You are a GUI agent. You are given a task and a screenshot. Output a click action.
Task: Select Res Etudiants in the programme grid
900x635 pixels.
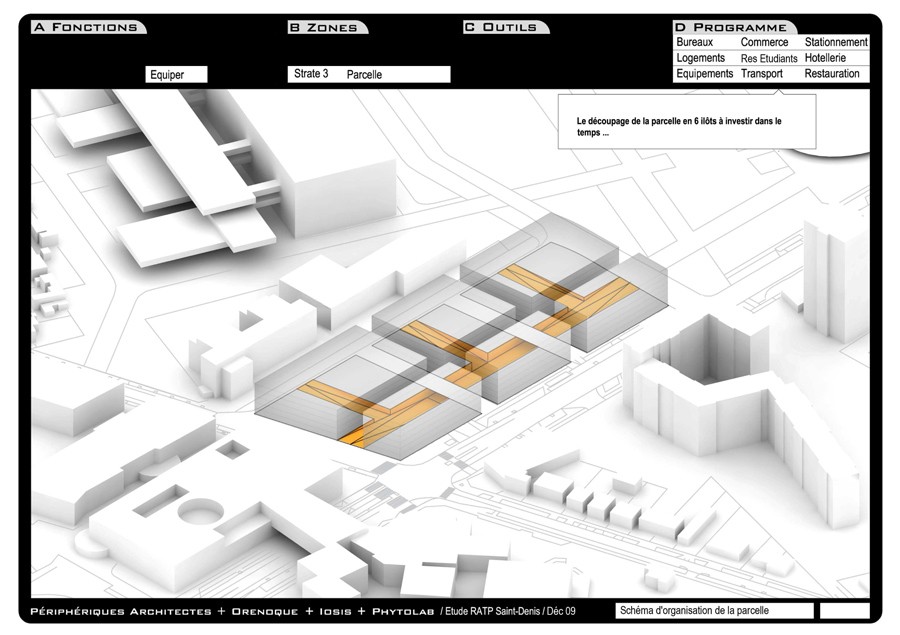[769, 58]
